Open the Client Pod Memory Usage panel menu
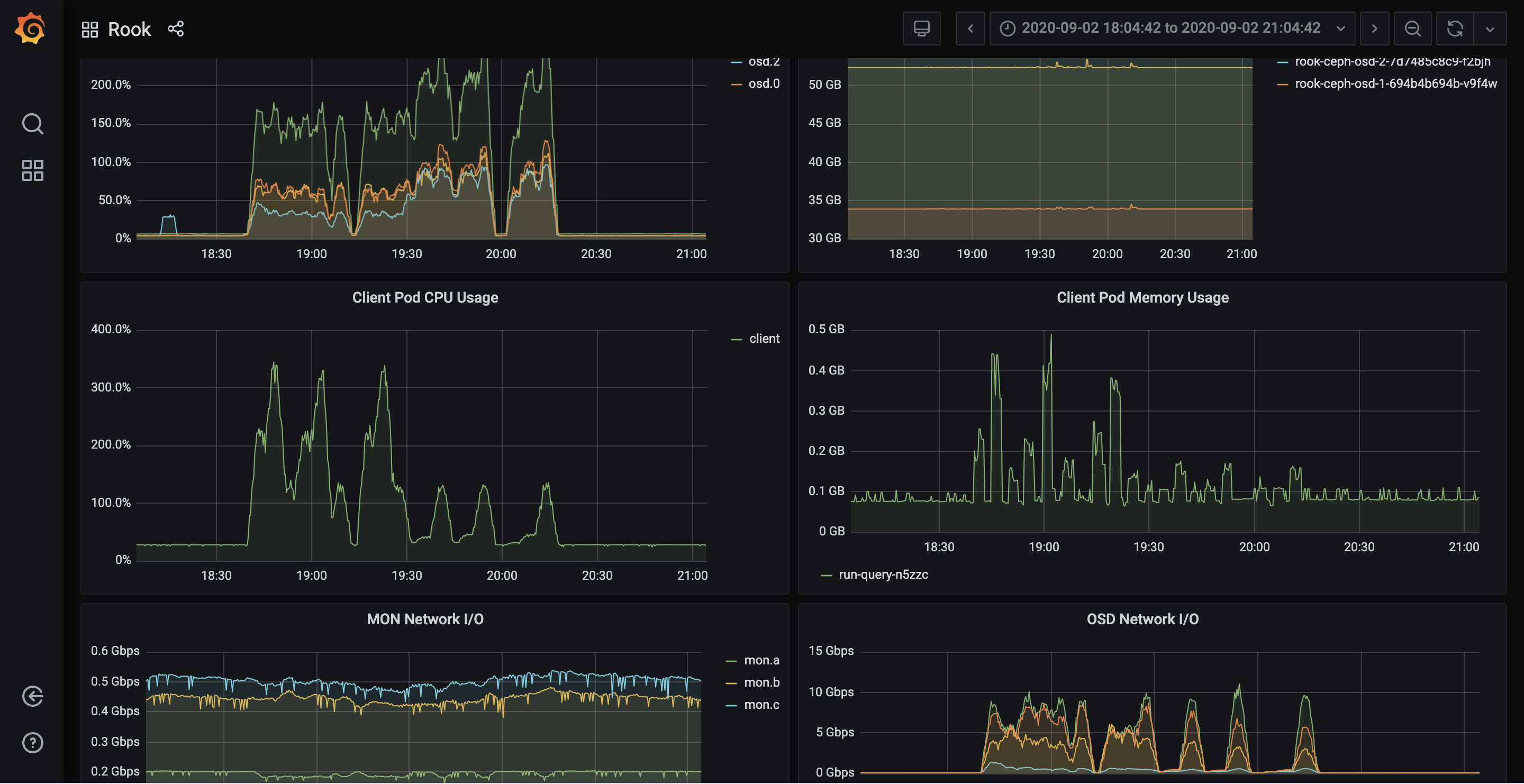The width and height of the screenshot is (1524, 784). coord(1142,297)
